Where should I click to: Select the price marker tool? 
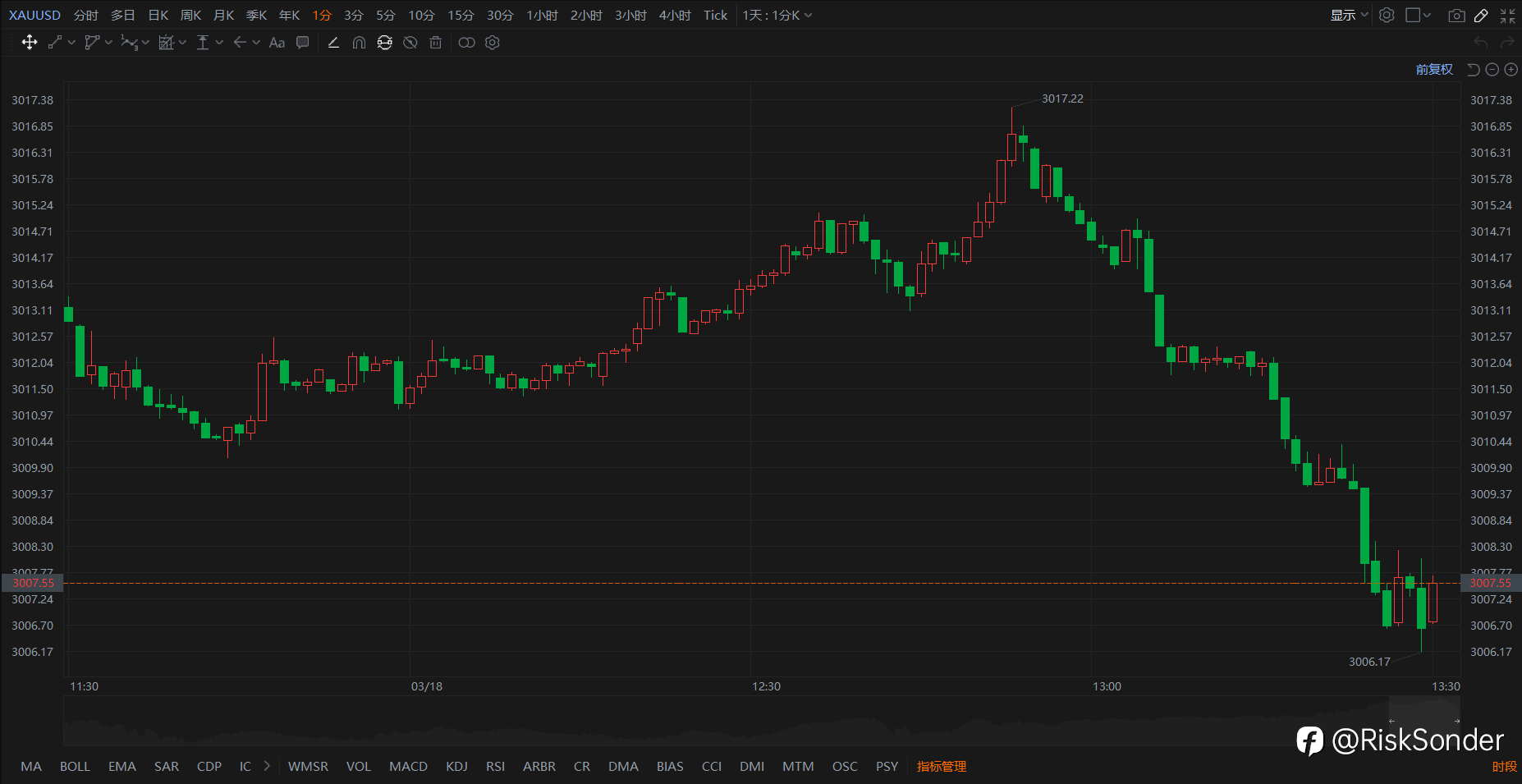pyautogui.click(x=203, y=43)
